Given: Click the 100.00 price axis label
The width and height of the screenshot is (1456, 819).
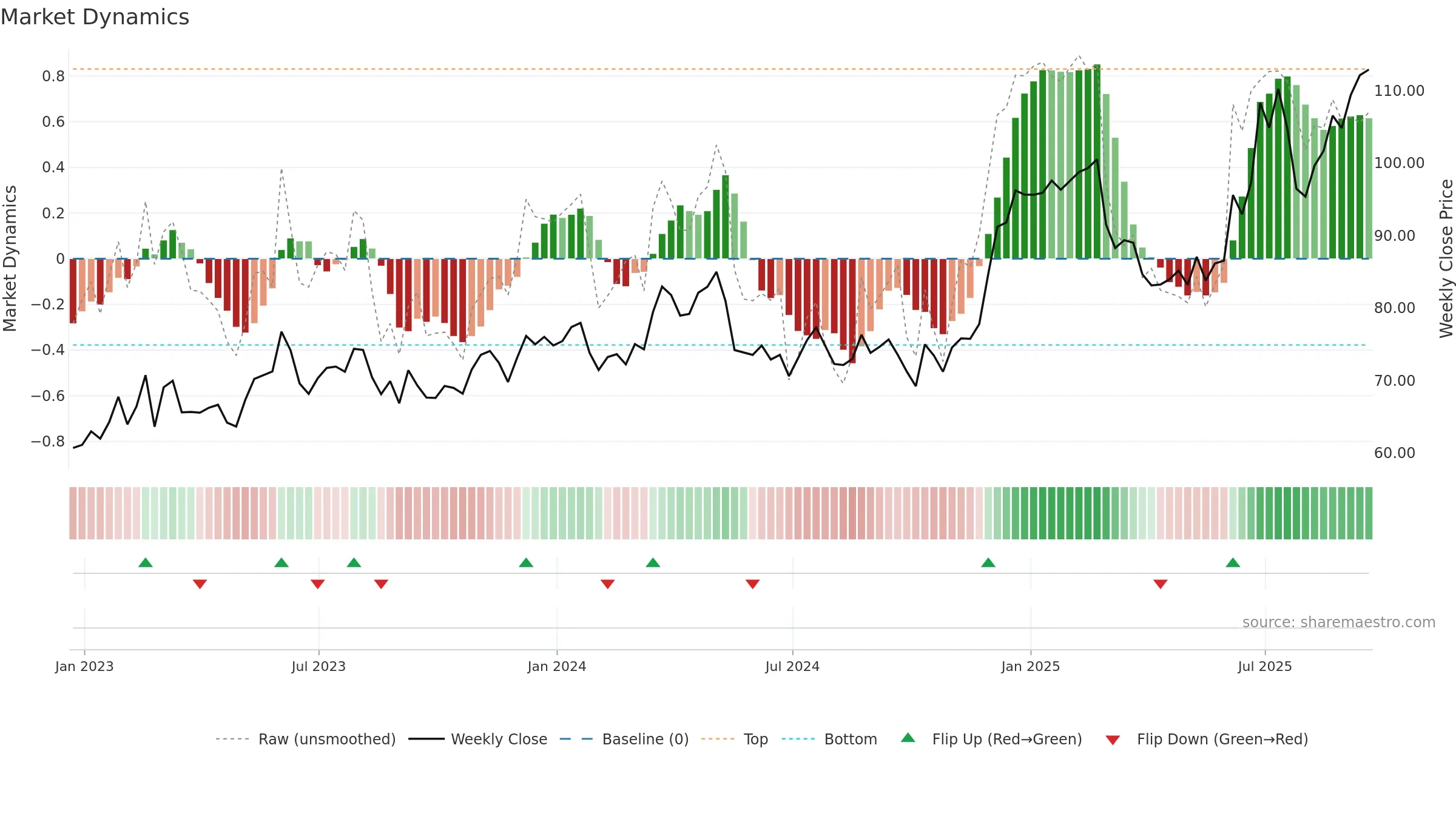Looking at the screenshot, I should coord(1399,163).
